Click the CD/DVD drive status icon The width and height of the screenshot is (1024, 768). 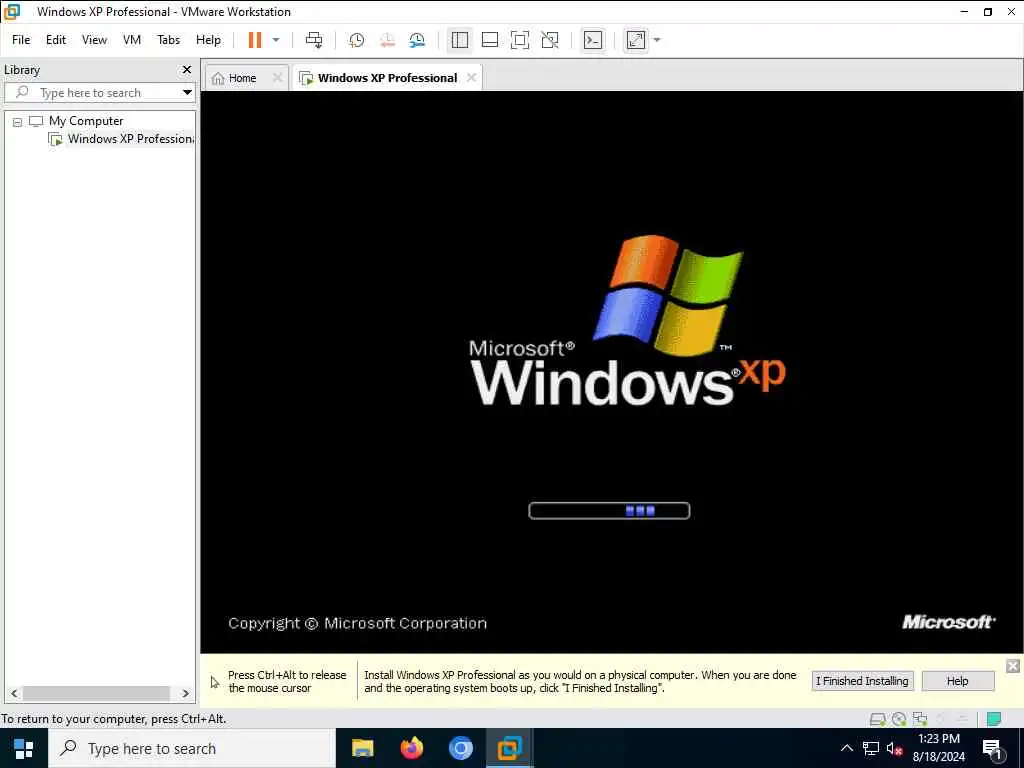pyautogui.click(x=899, y=719)
